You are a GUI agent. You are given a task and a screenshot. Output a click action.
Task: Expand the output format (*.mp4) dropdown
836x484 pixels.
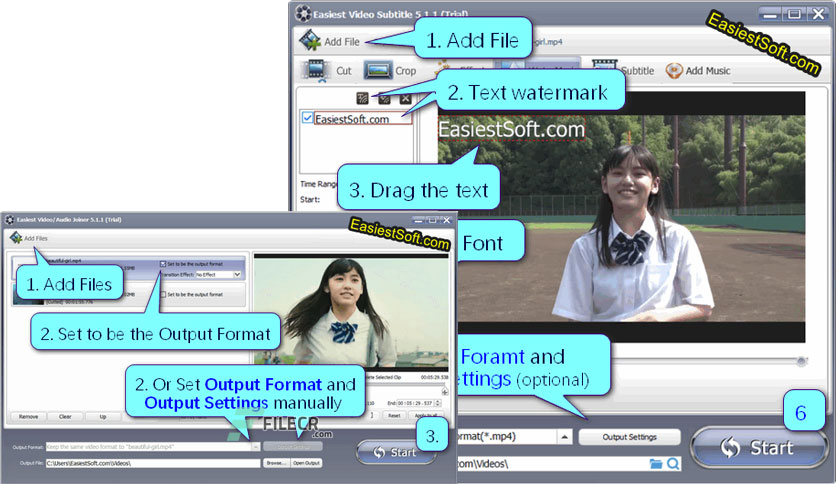tap(565, 437)
